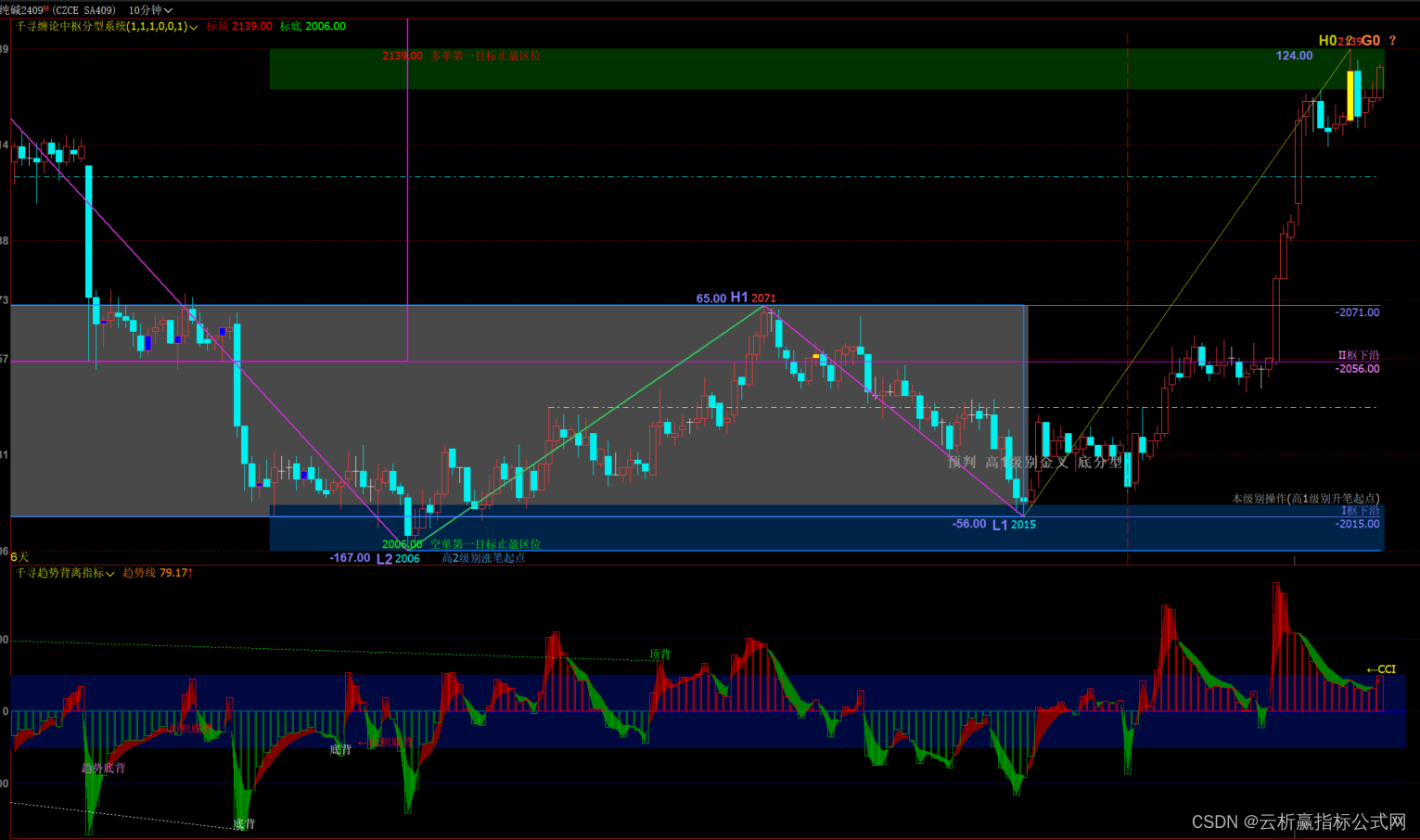Select the L2 2006 low marker

click(x=398, y=559)
